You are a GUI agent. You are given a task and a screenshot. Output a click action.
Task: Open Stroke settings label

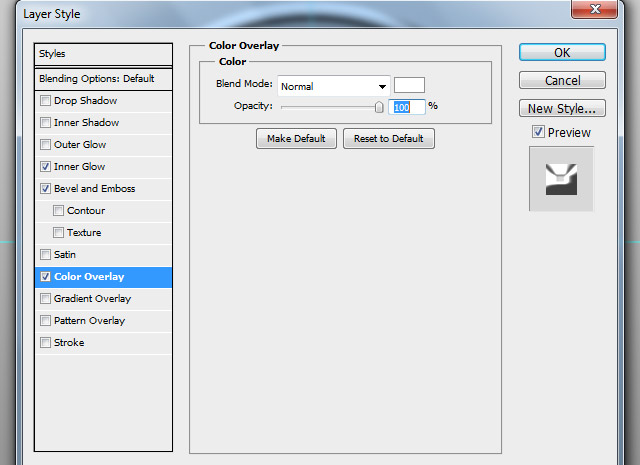pyautogui.click(x=69, y=343)
